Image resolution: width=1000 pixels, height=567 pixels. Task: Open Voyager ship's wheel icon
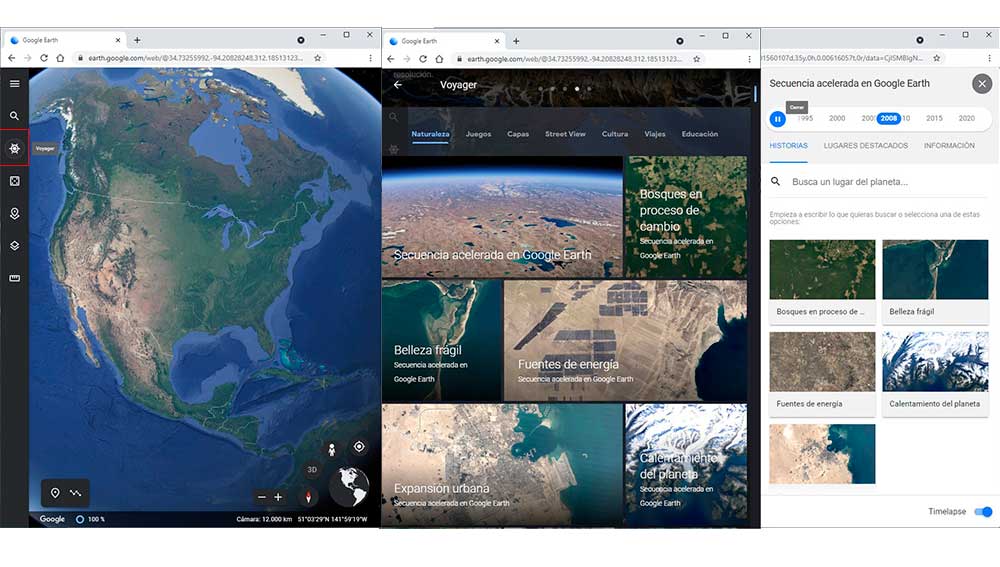14,148
